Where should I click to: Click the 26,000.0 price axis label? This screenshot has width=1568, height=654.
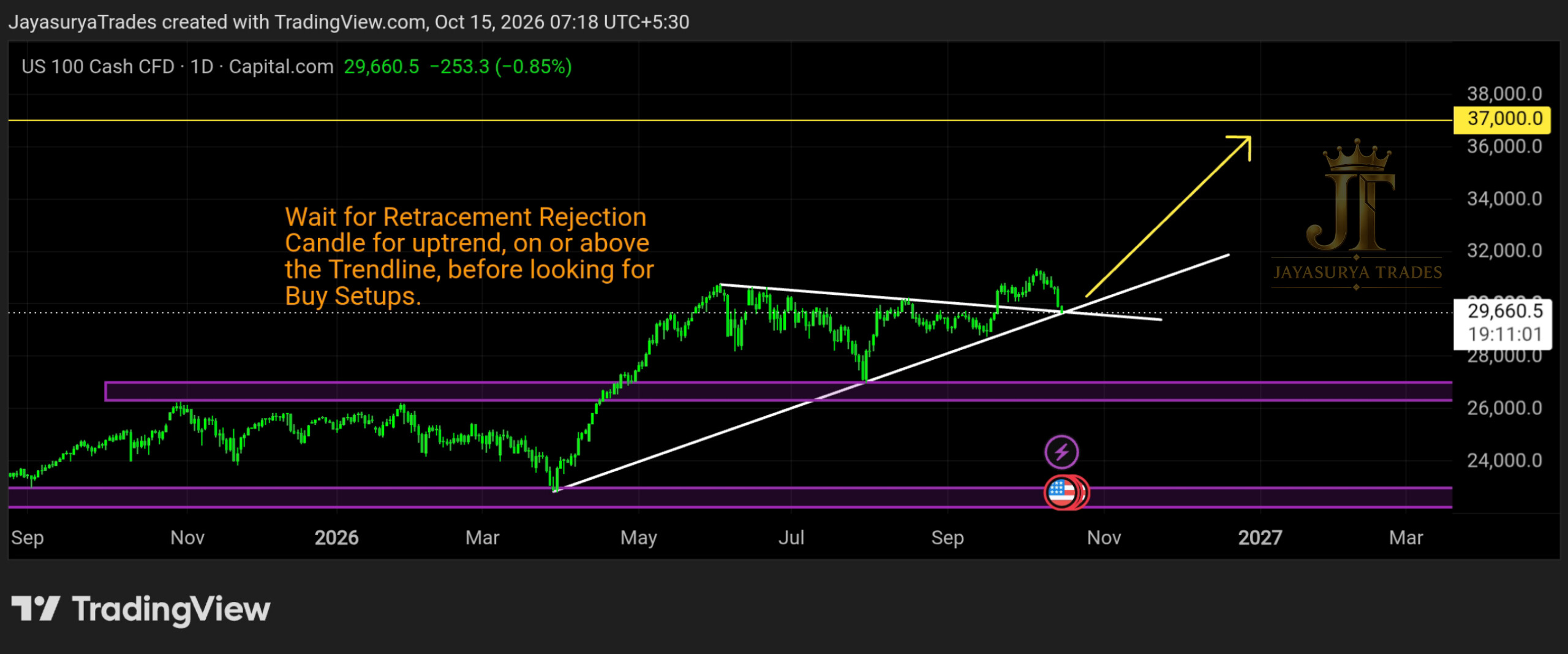pos(1504,408)
